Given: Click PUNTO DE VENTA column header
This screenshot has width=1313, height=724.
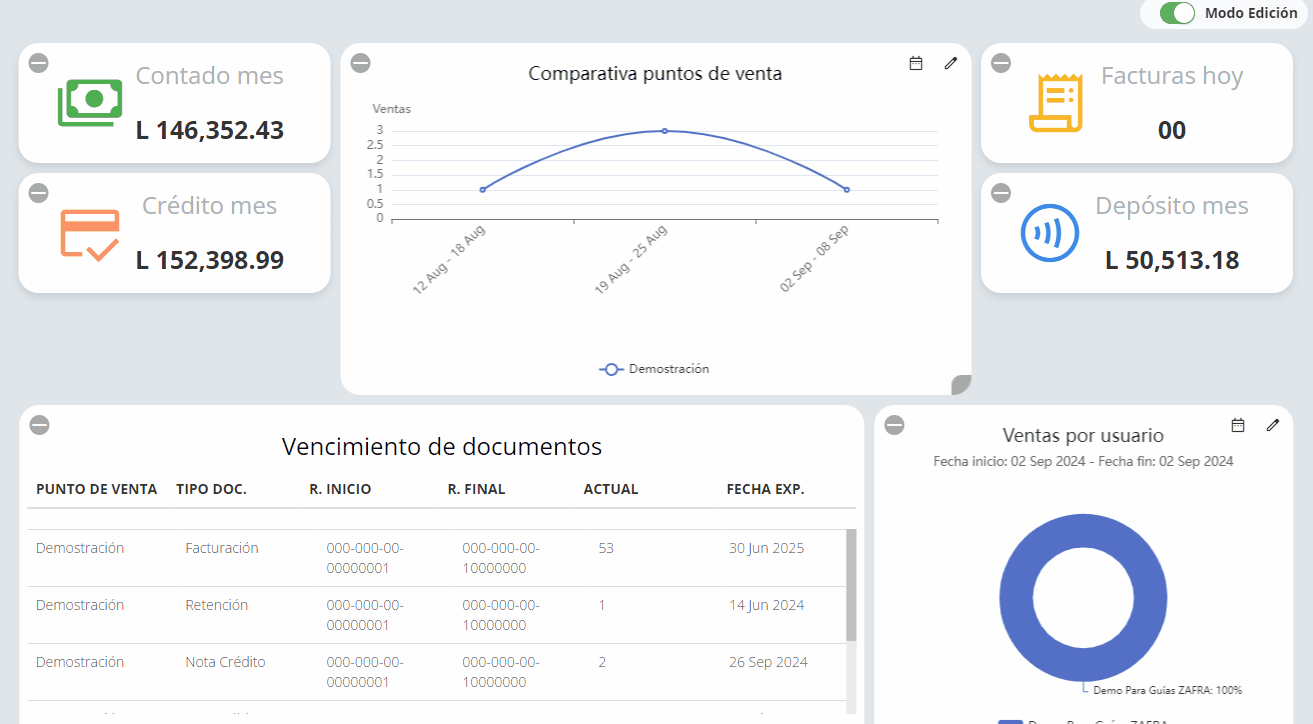Looking at the screenshot, I should 97,490.
